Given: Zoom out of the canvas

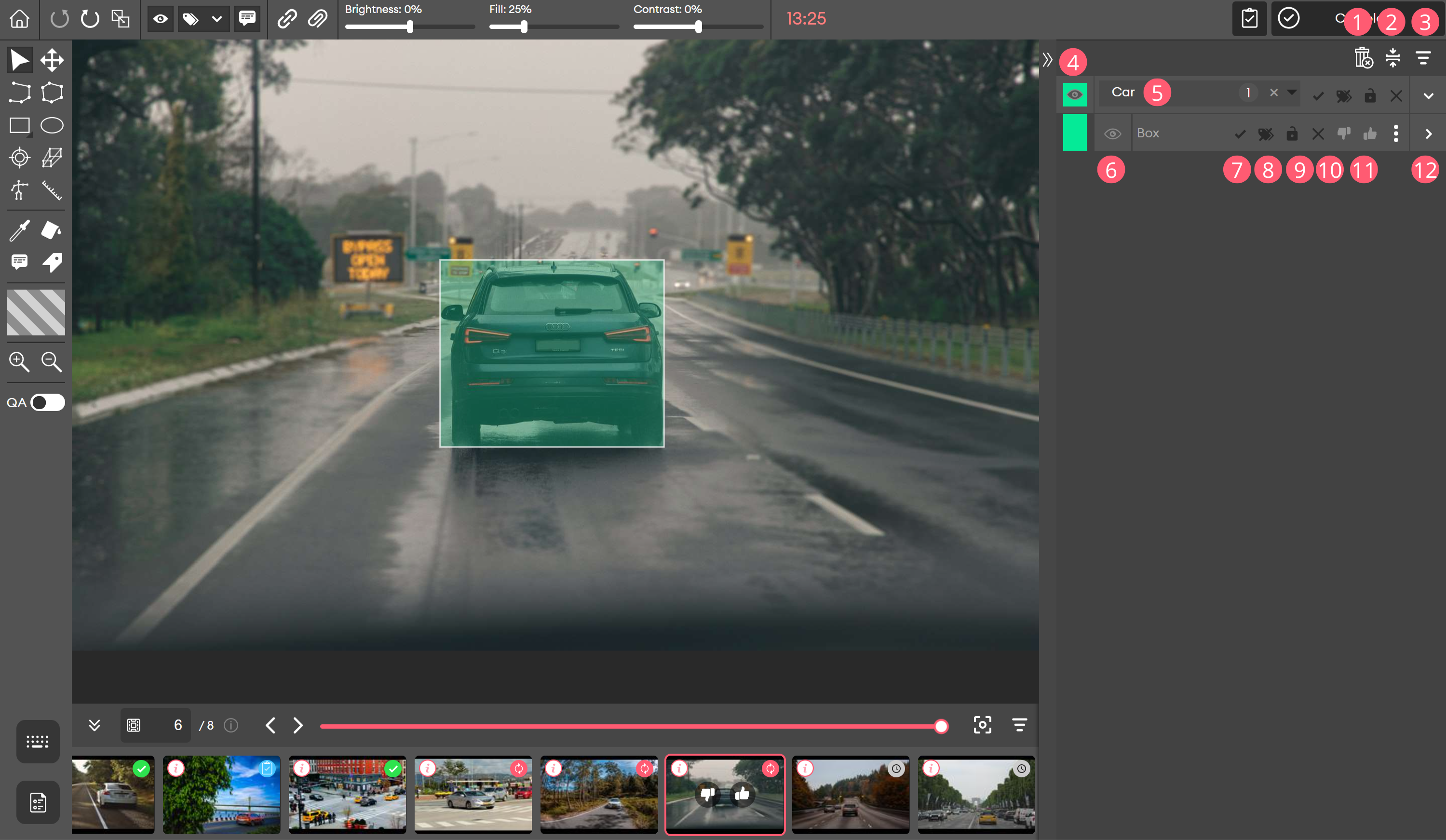Looking at the screenshot, I should (x=52, y=362).
